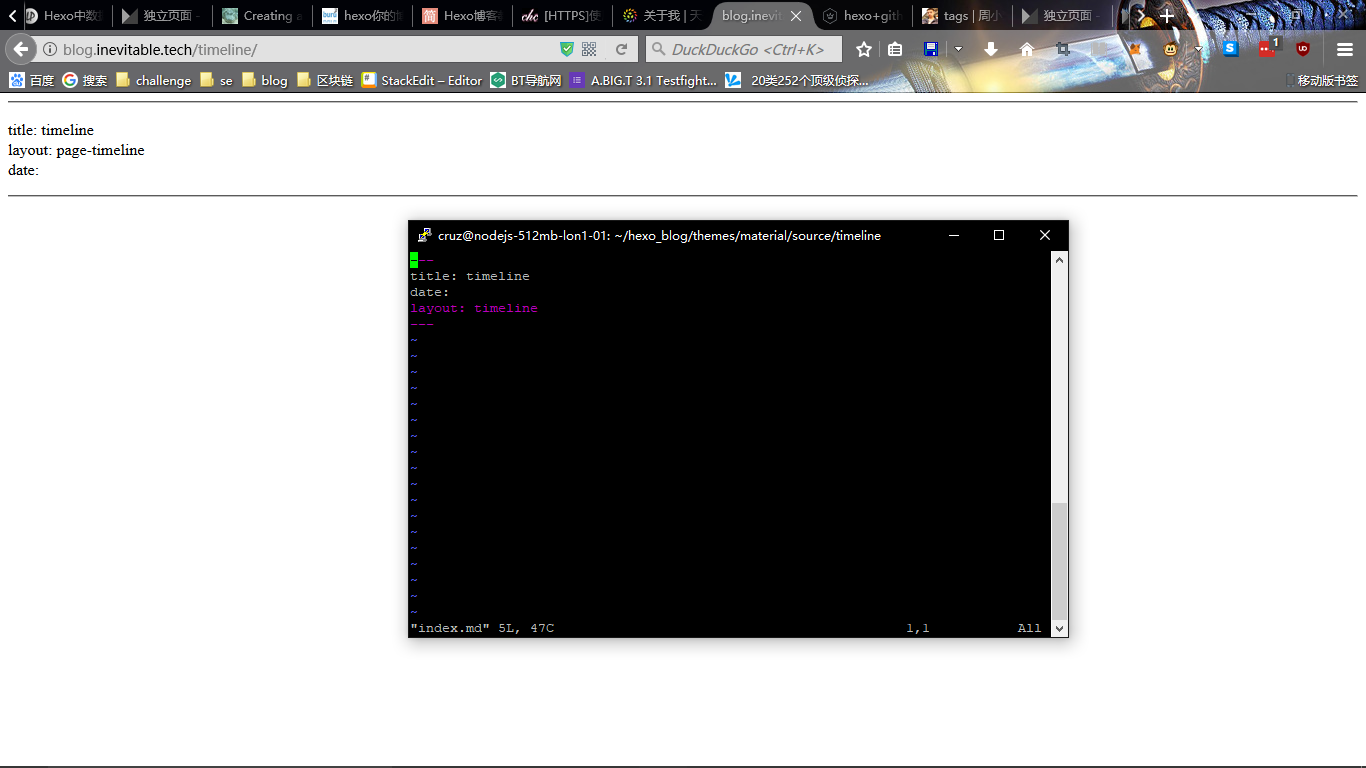Screen dimensions: 1366x768
Task: Open the Tampermonkey monkey extension icon
Action: (x=1170, y=48)
